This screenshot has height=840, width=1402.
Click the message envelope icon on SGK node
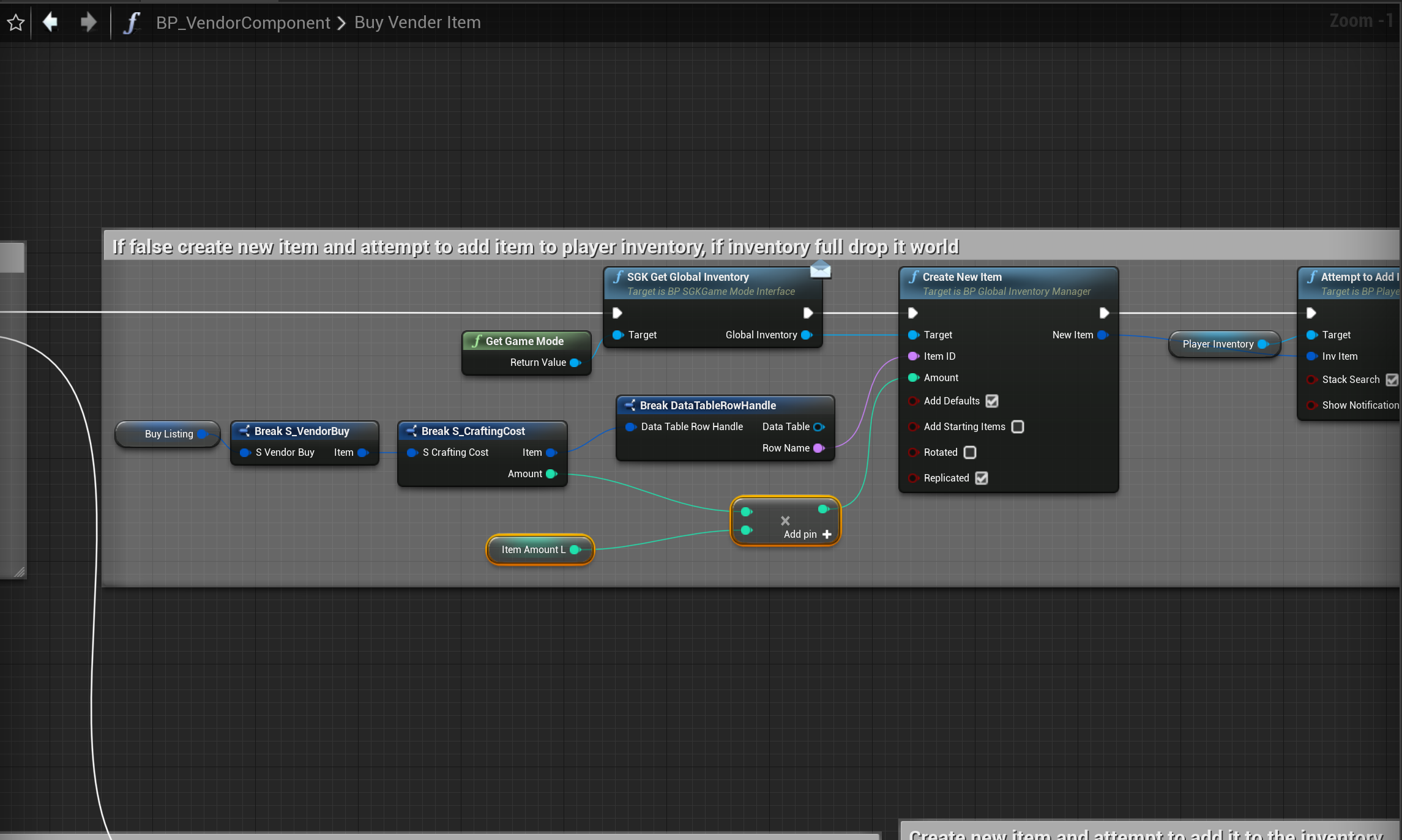(820, 269)
